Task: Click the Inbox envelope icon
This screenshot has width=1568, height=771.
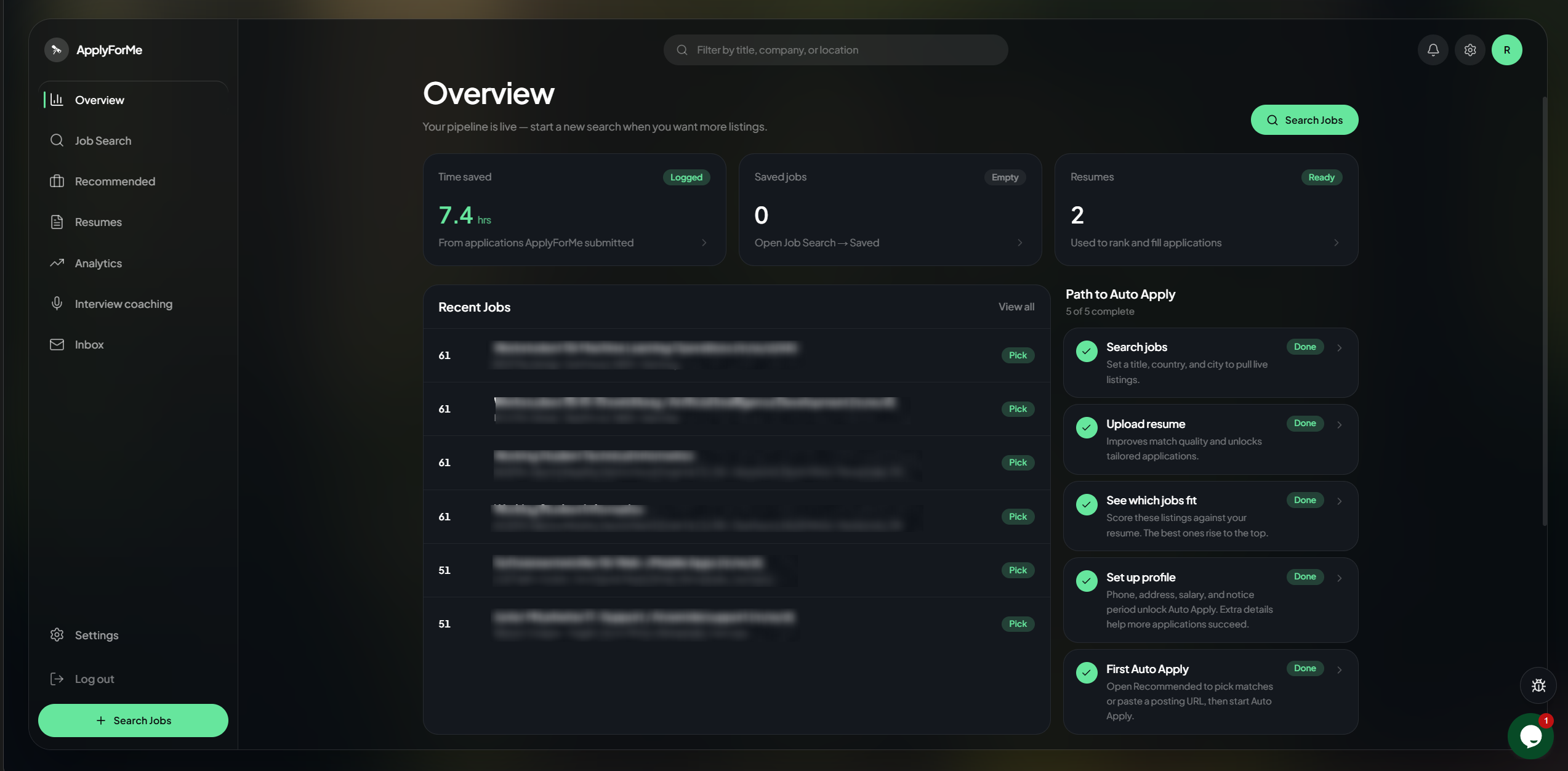Action: point(57,344)
